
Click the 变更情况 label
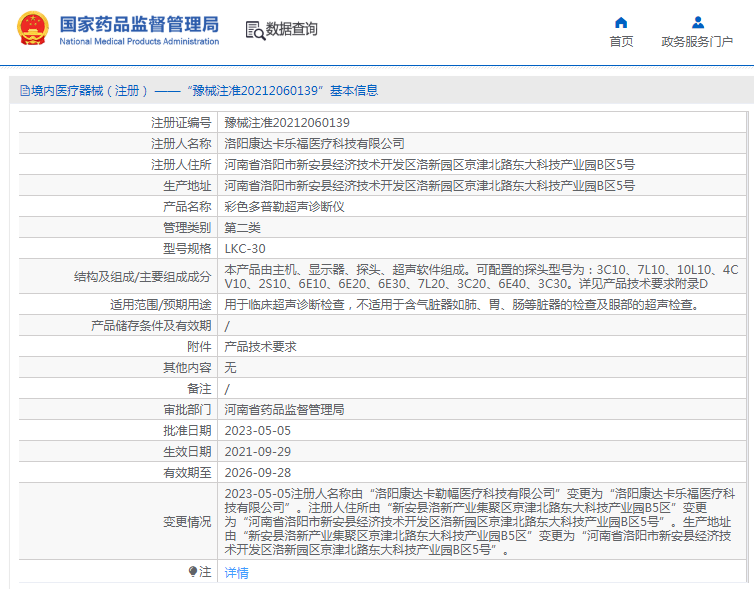187,522
